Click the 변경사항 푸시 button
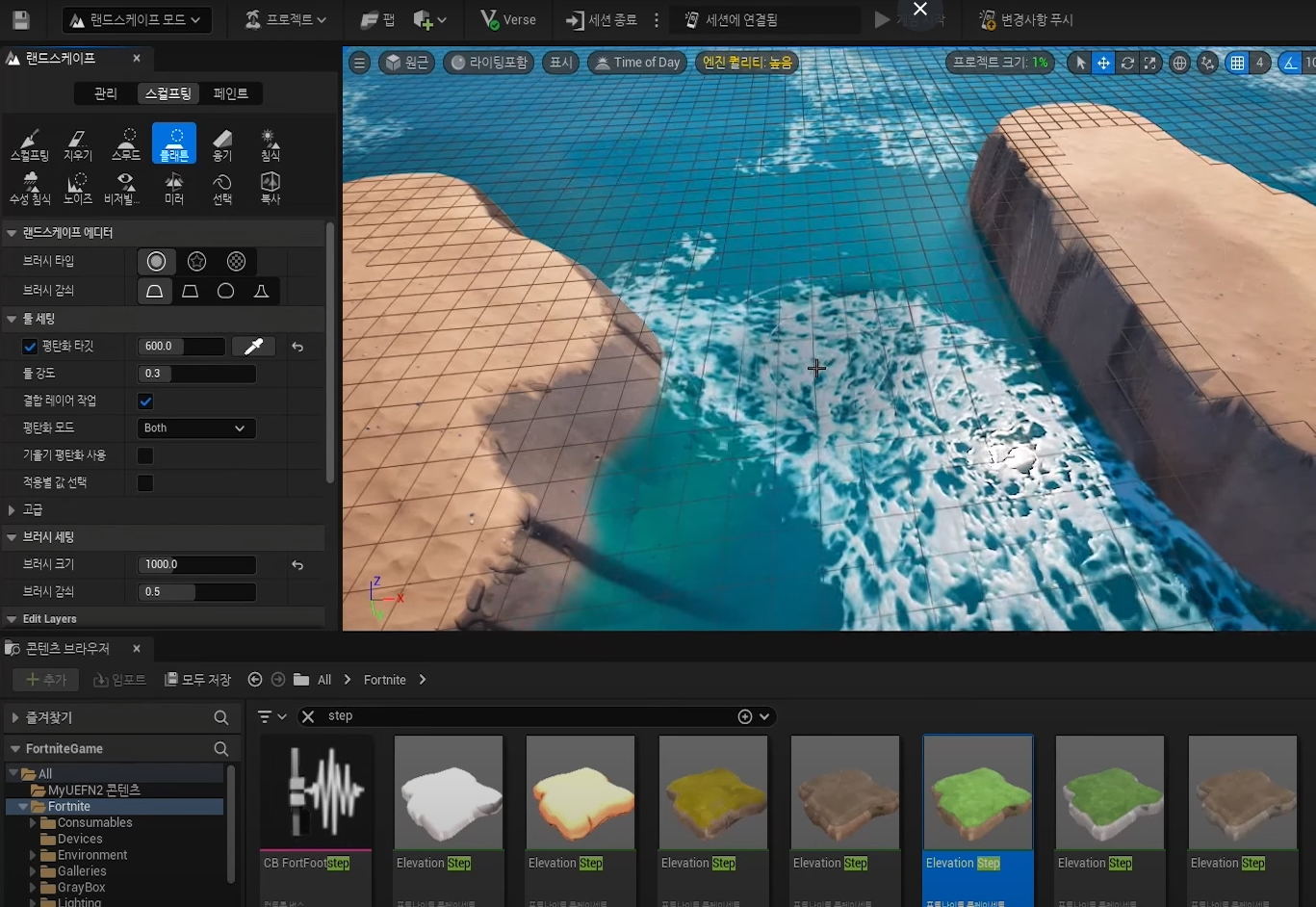This screenshot has height=907, width=1316. 1025,19
